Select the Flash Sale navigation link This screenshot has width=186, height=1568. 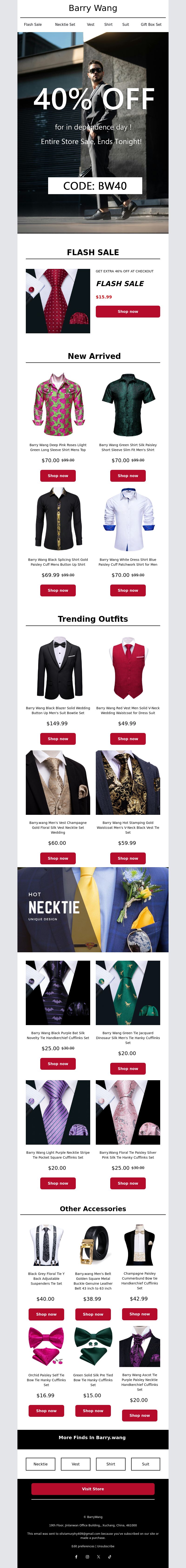33,25
